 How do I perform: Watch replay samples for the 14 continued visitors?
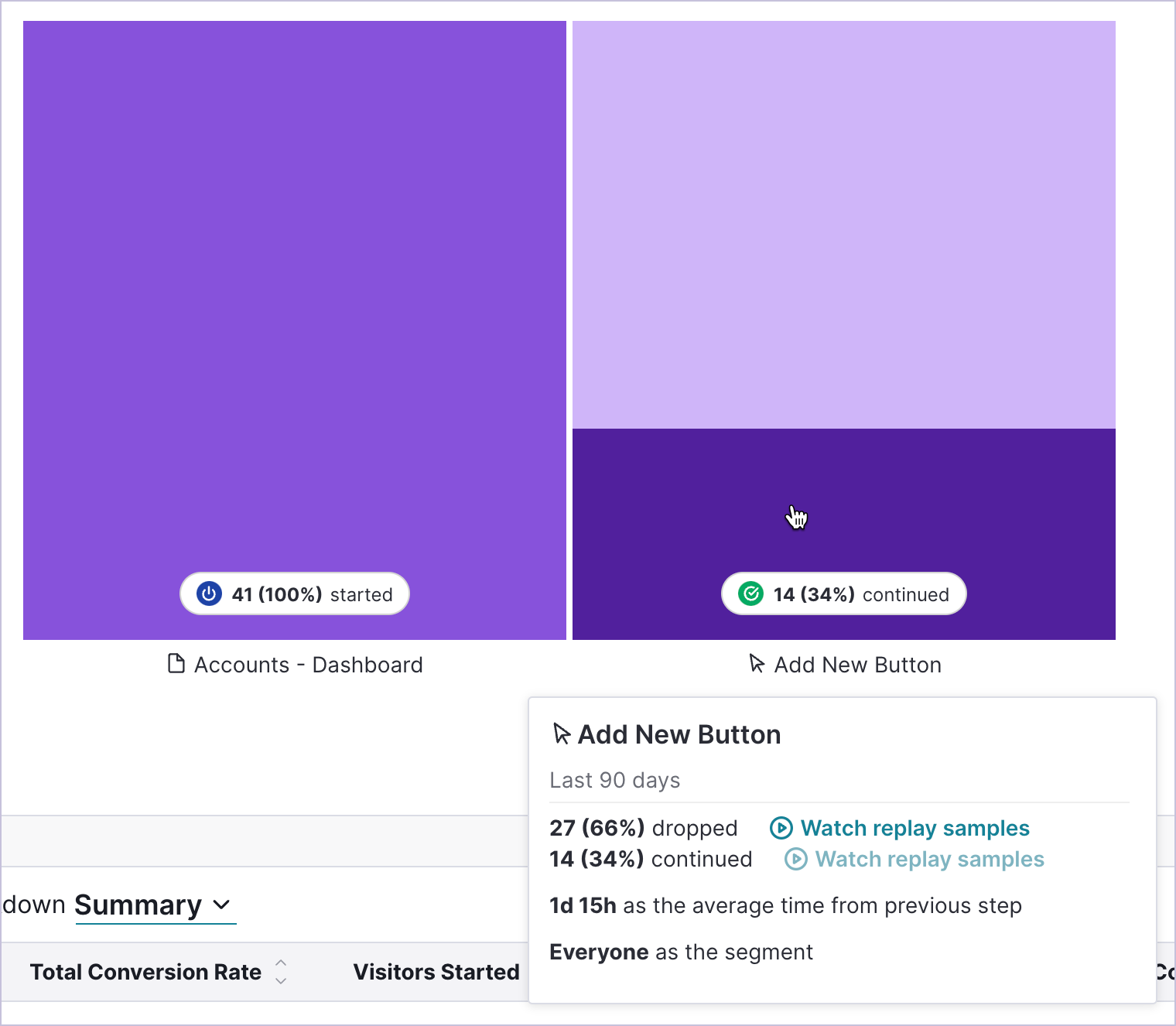(x=929, y=859)
